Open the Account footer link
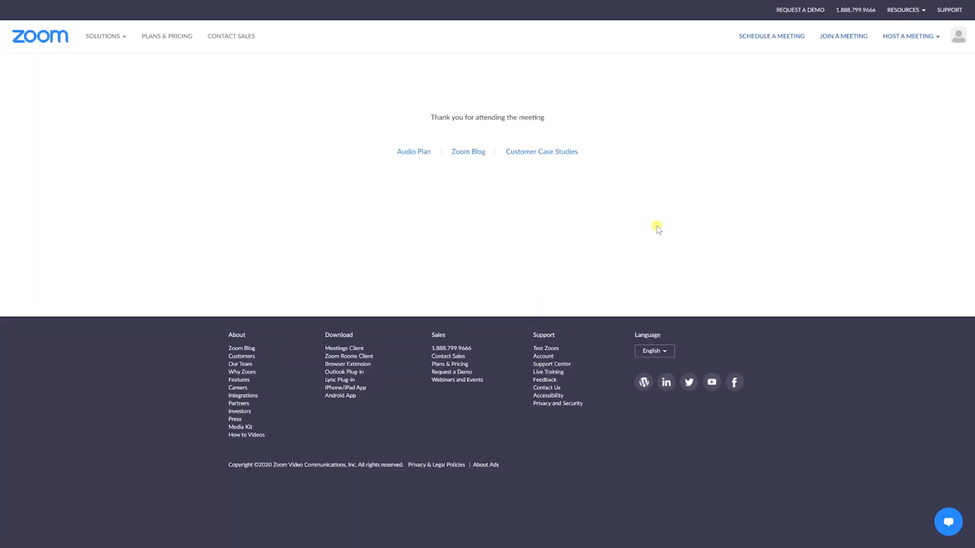The image size is (975, 548). click(x=543, y=356)
